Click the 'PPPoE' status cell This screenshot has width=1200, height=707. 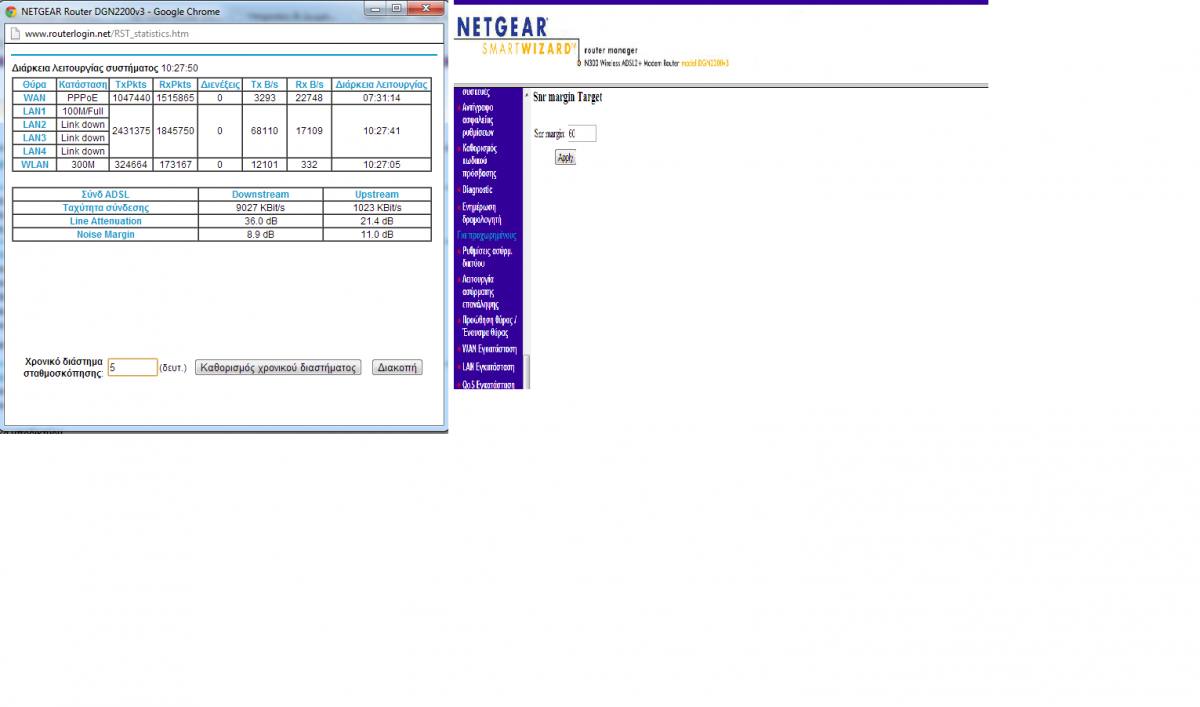(83, 98)
